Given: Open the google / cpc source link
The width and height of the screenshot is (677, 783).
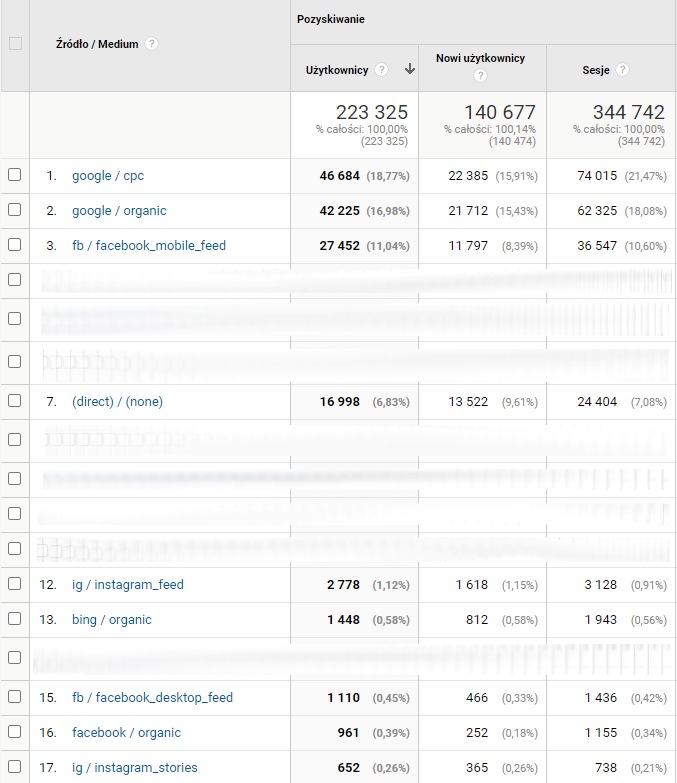Looking at the screenshot, I should tap(107, 176).
